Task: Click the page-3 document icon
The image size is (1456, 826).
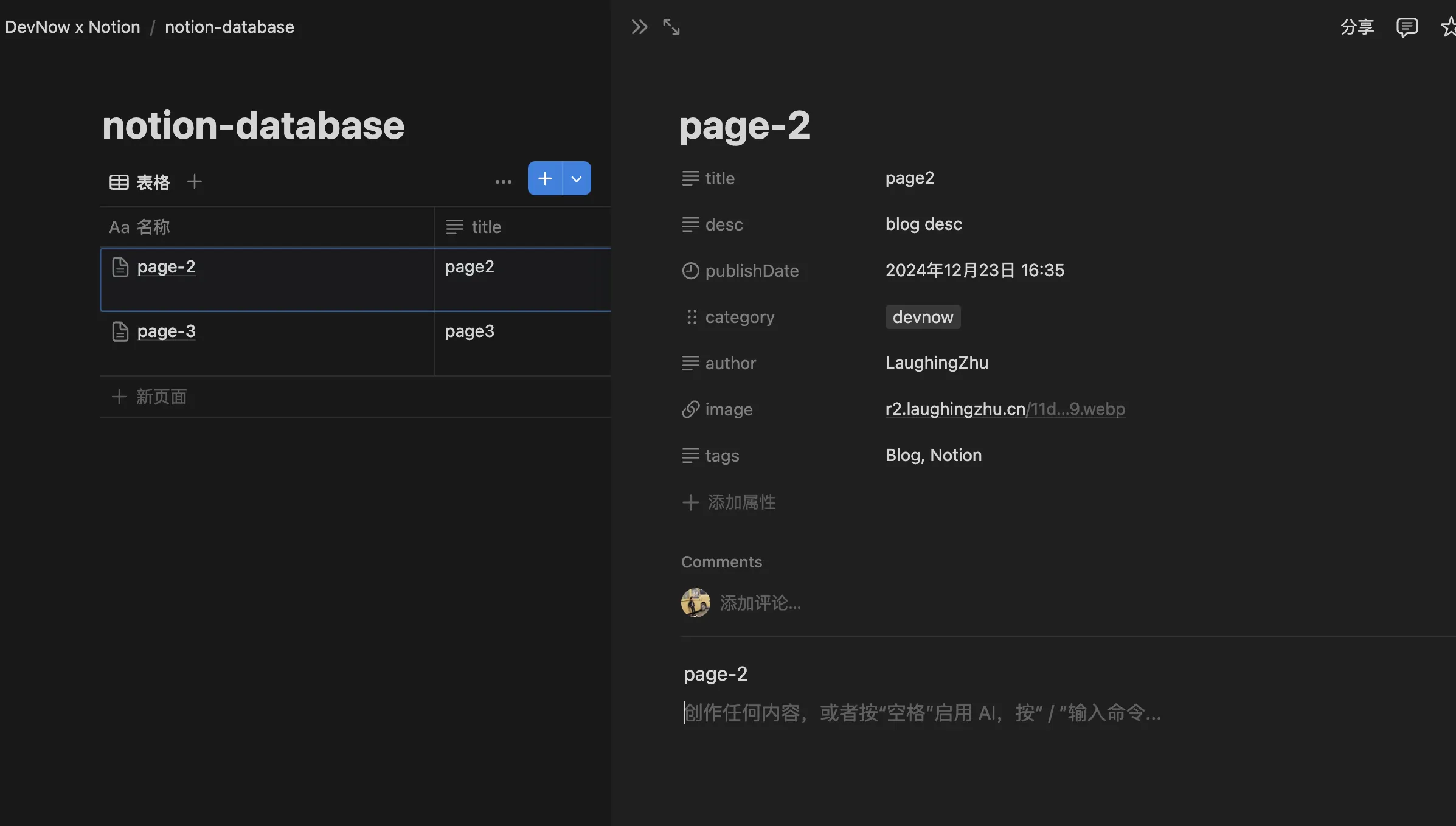Action: click(x=120, y=331)
